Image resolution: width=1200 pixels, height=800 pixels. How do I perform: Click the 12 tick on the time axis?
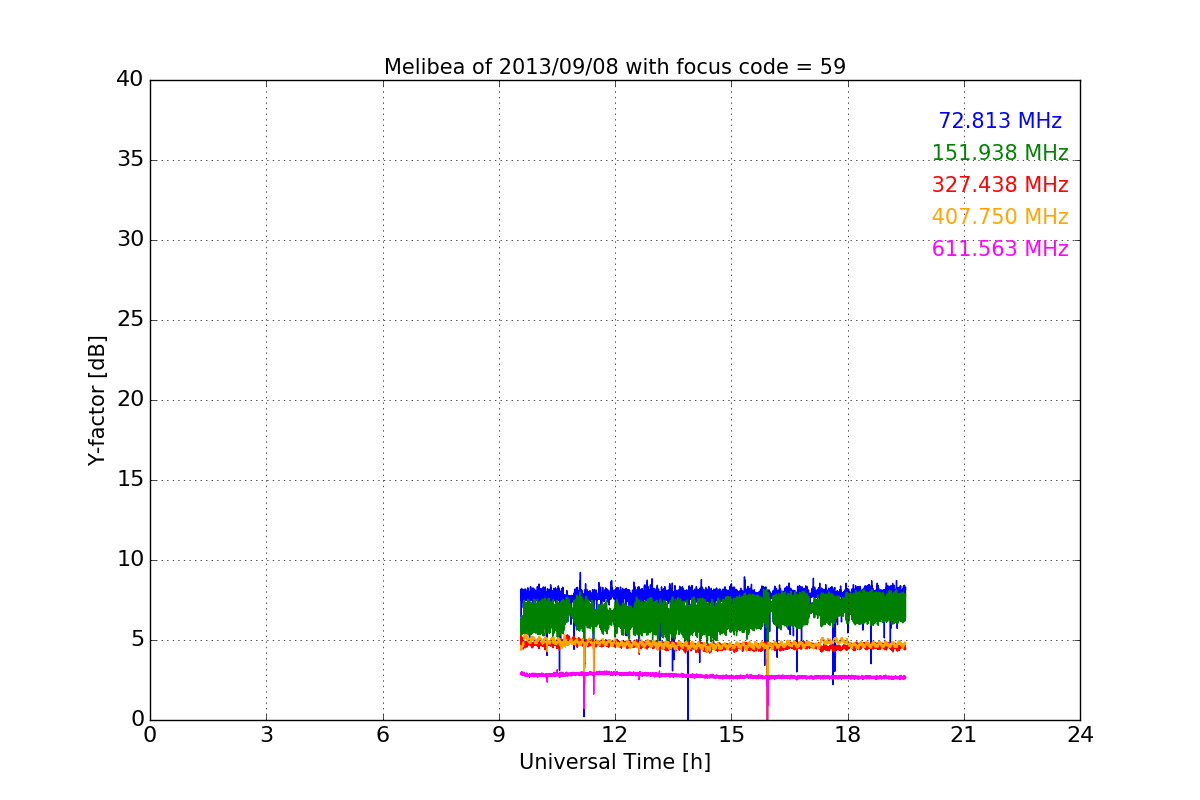615,735
